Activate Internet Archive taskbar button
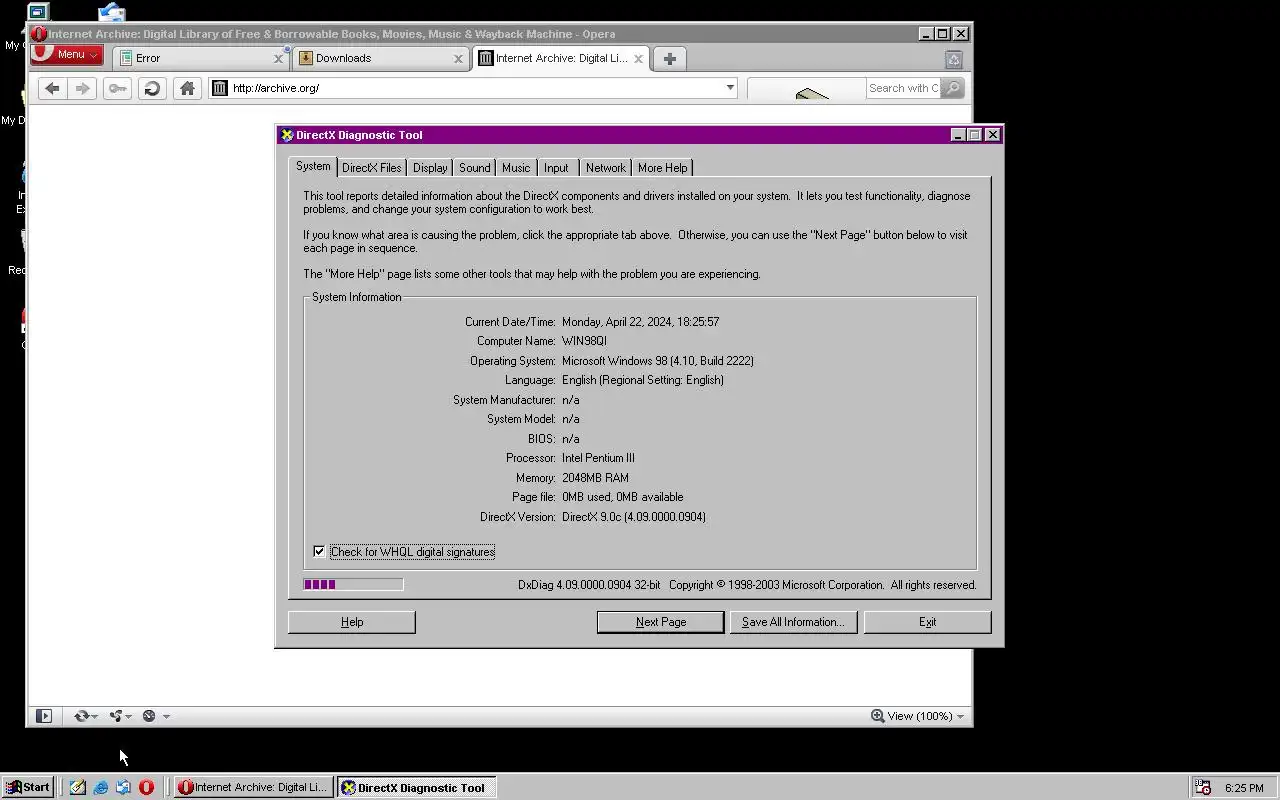 tap(253, 787)
